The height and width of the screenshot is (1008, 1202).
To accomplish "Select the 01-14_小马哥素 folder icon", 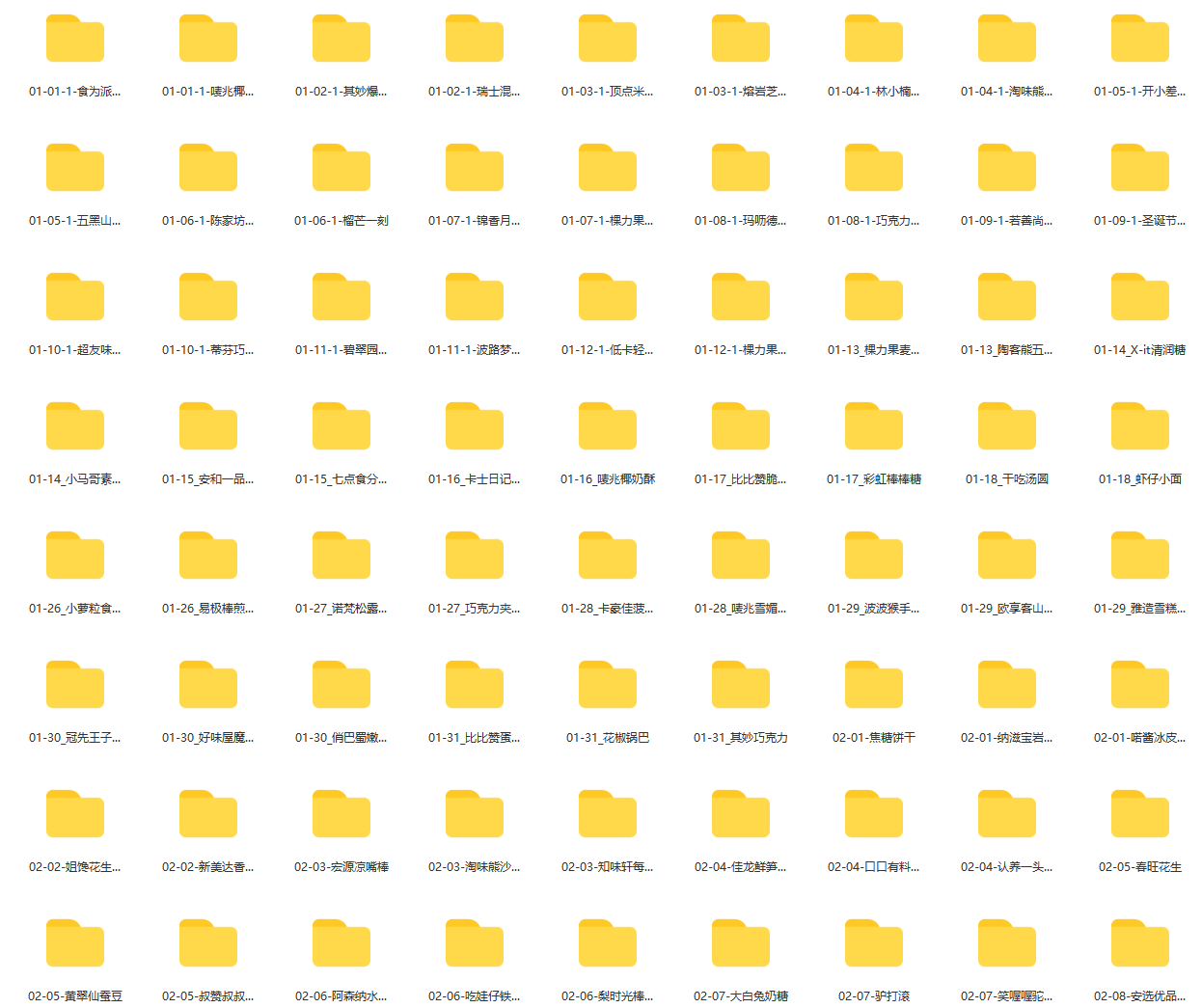I will [75, 426].
